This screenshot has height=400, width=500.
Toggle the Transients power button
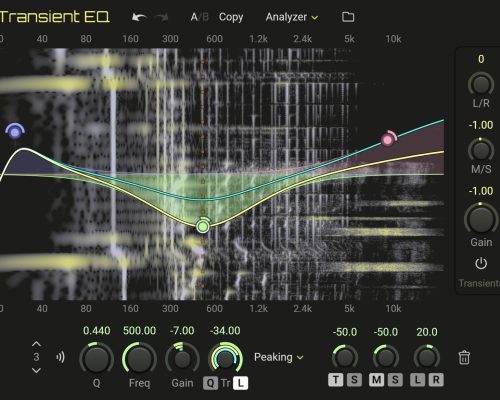coord(481,264)
